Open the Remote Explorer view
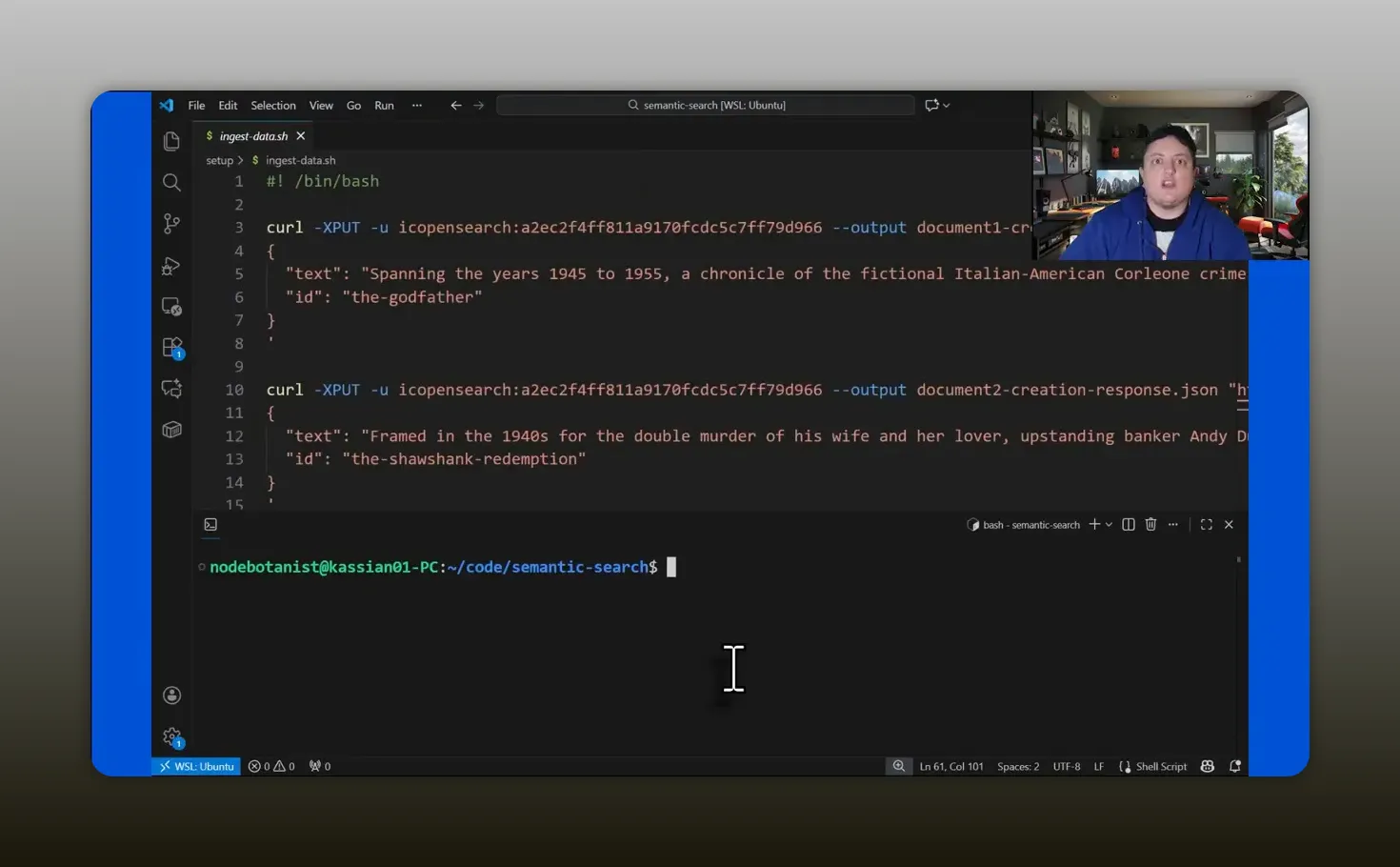This screenshot has height=867, width=1400. [x=171, y=307]
